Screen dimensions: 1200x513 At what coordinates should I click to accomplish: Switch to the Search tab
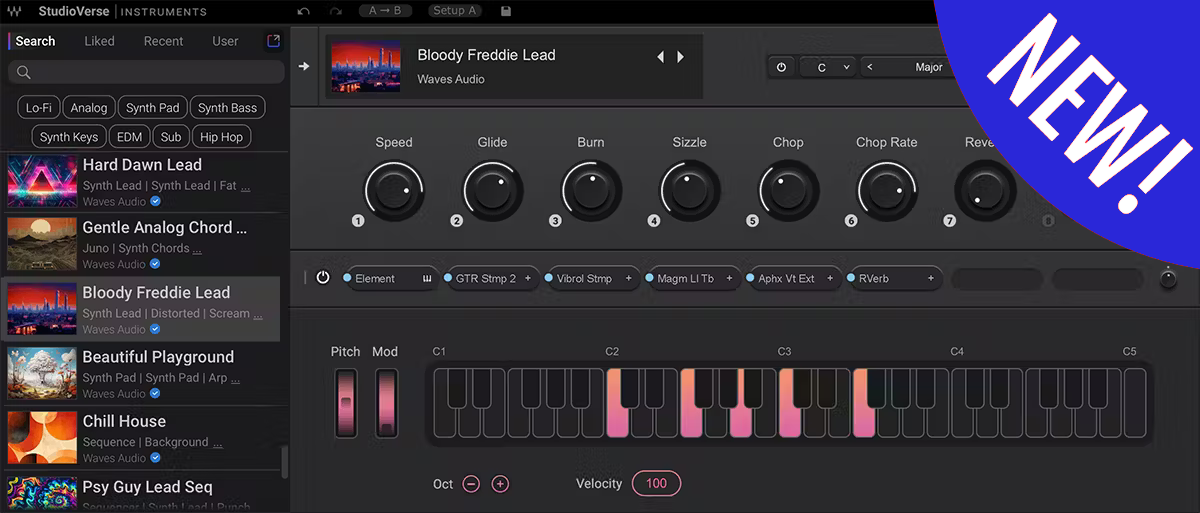click(x=35, y=41)
